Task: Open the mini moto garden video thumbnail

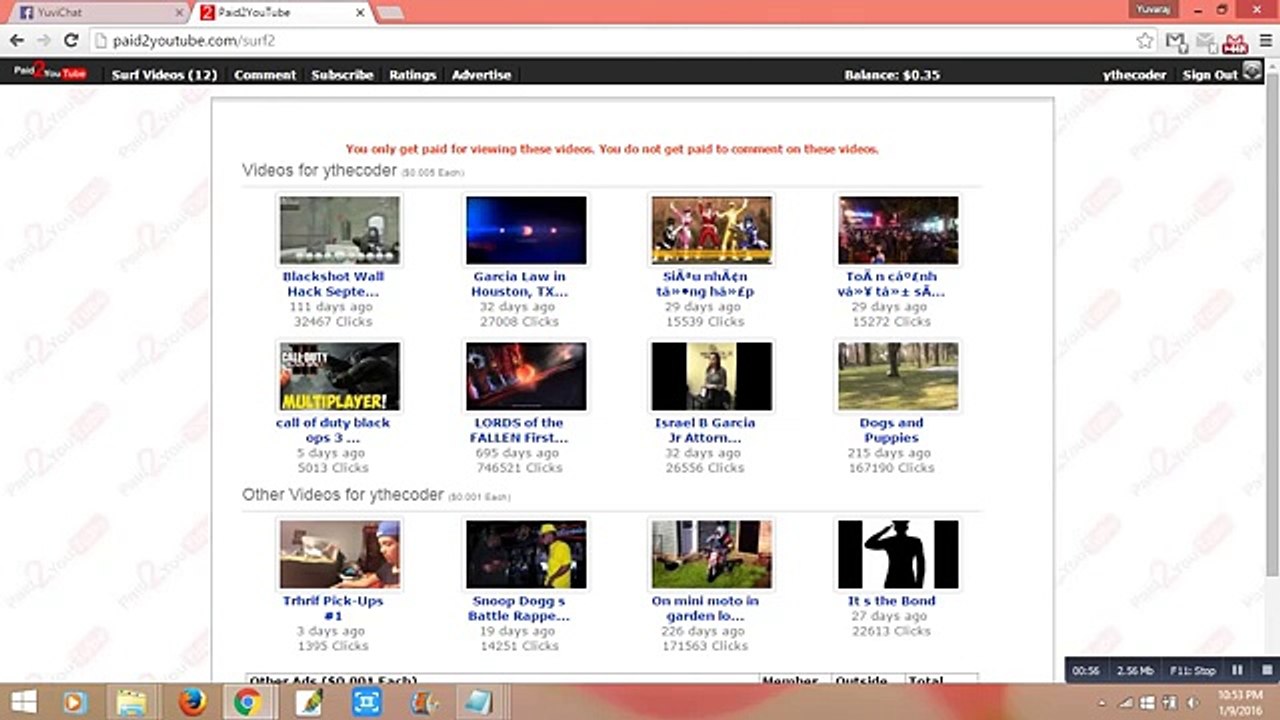Action: [711, 554]
